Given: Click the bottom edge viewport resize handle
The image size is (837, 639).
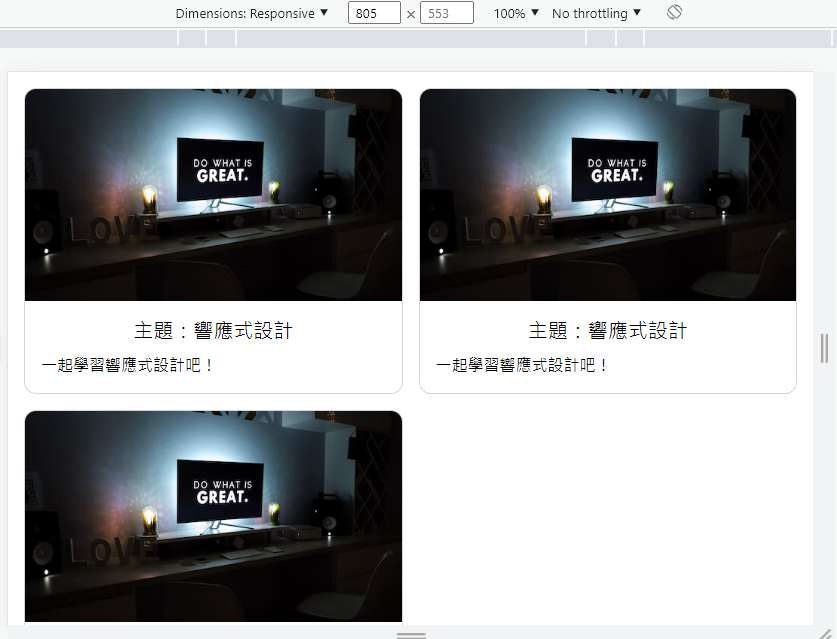Looking at the screenshot, I should (411, 635).
